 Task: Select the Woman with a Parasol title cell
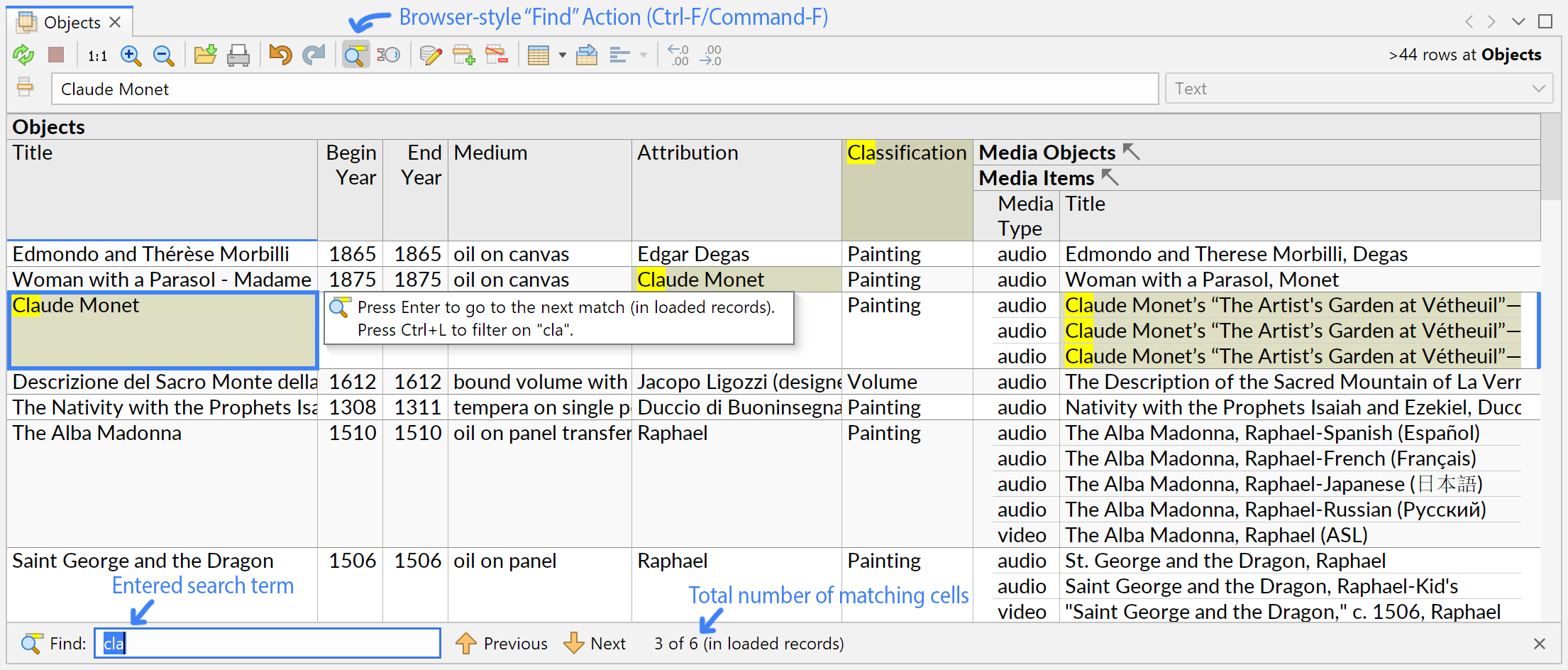162,280
